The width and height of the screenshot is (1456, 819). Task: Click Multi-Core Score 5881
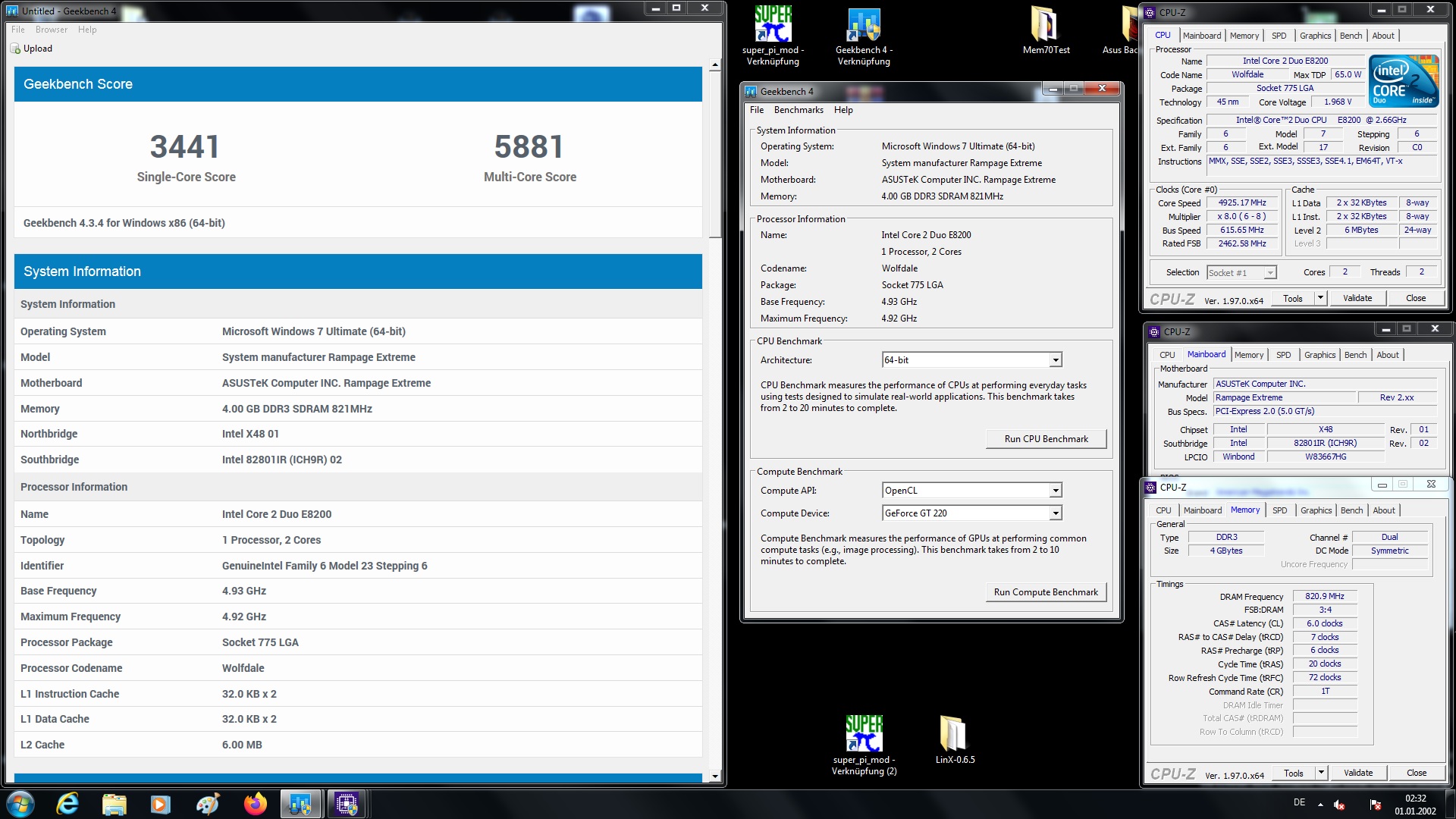[x=529, y=146]
